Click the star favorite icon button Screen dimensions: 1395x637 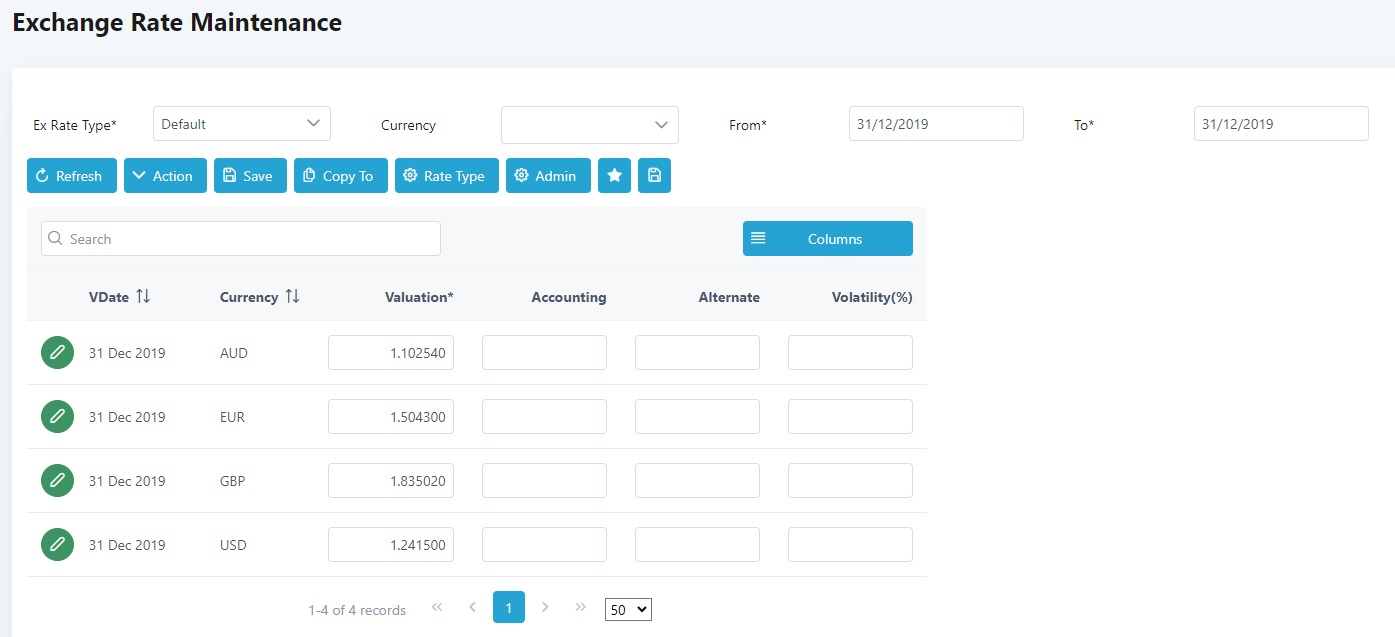pyautogui.click(x=614, y=176)
